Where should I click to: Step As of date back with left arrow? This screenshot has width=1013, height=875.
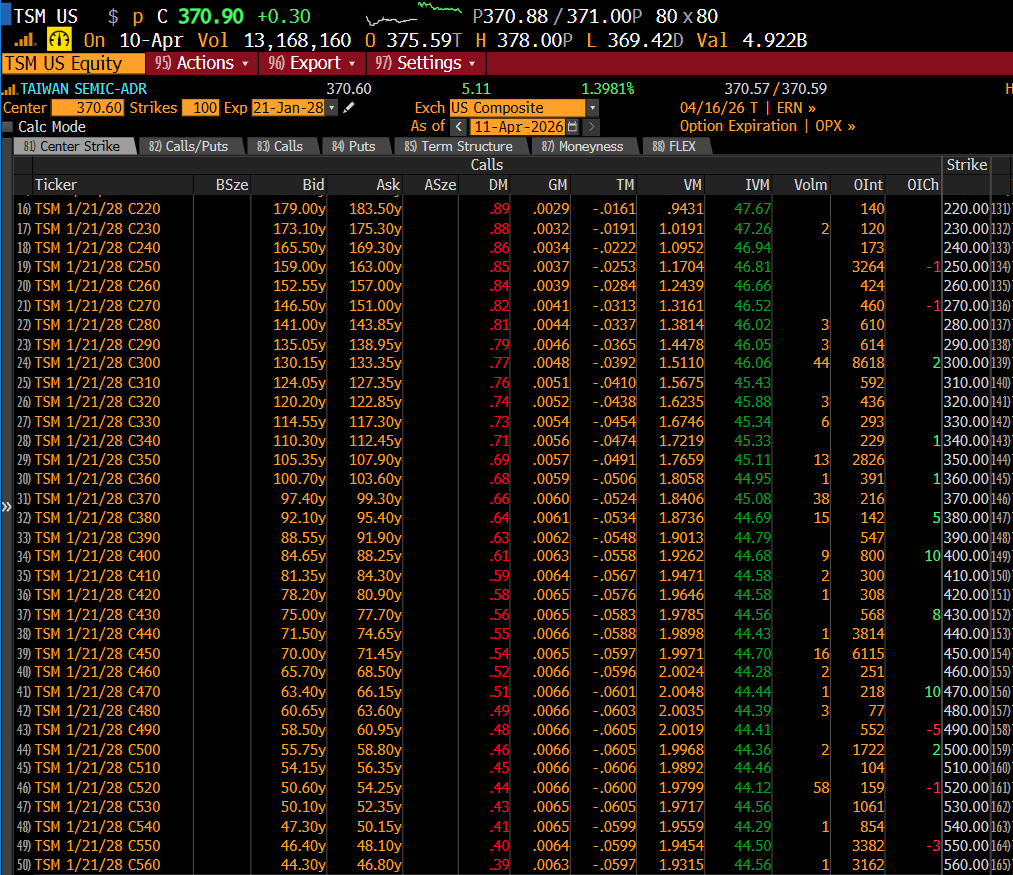tap(459, 127)
